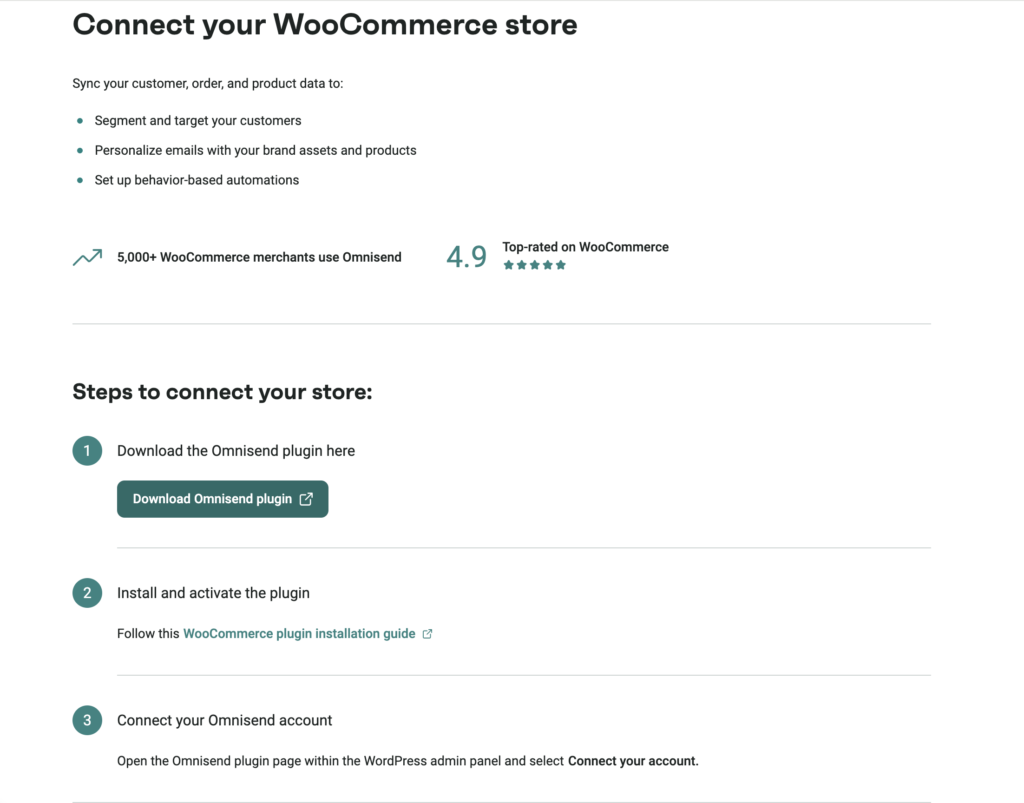The width and height of the screenshot is (1024, 803).
Task: Click the bold 'Connect your account' text
Action: tap(632, 761)
